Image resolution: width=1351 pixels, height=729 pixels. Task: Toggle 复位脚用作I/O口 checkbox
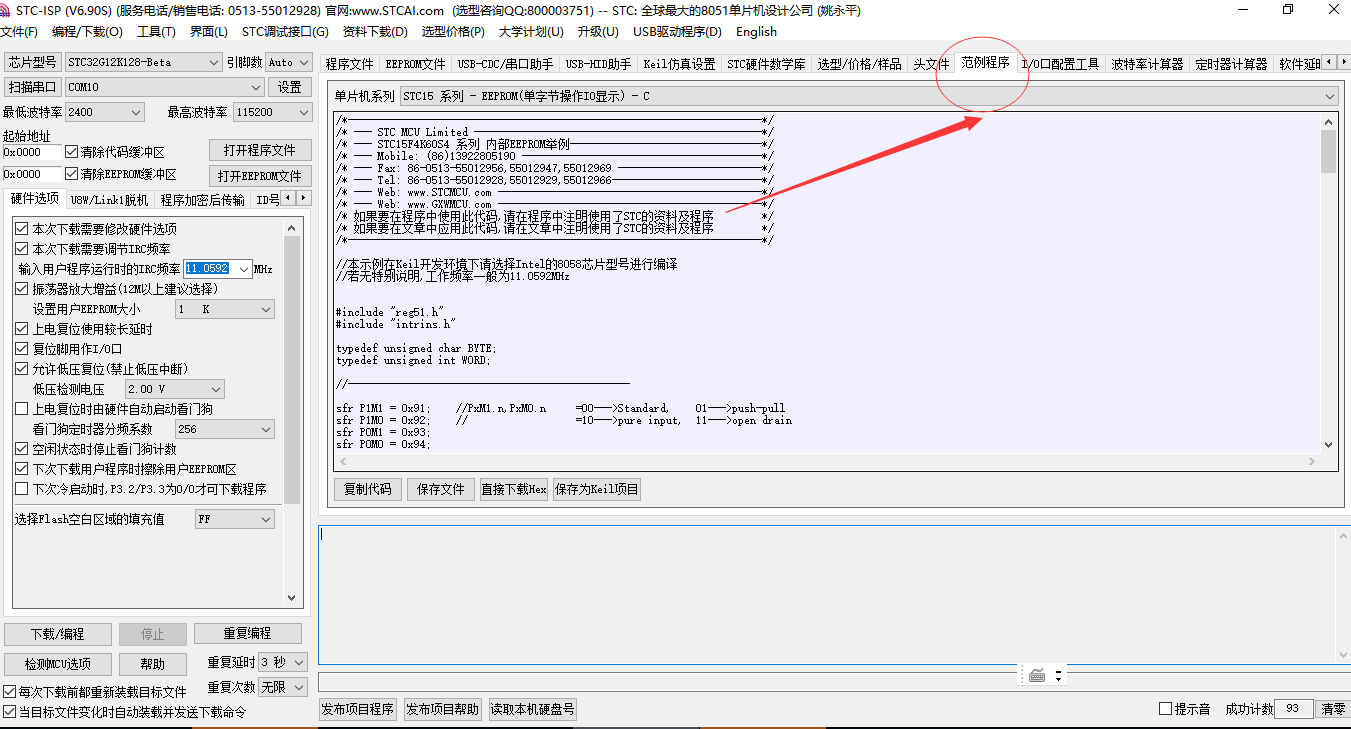point(22,349)
